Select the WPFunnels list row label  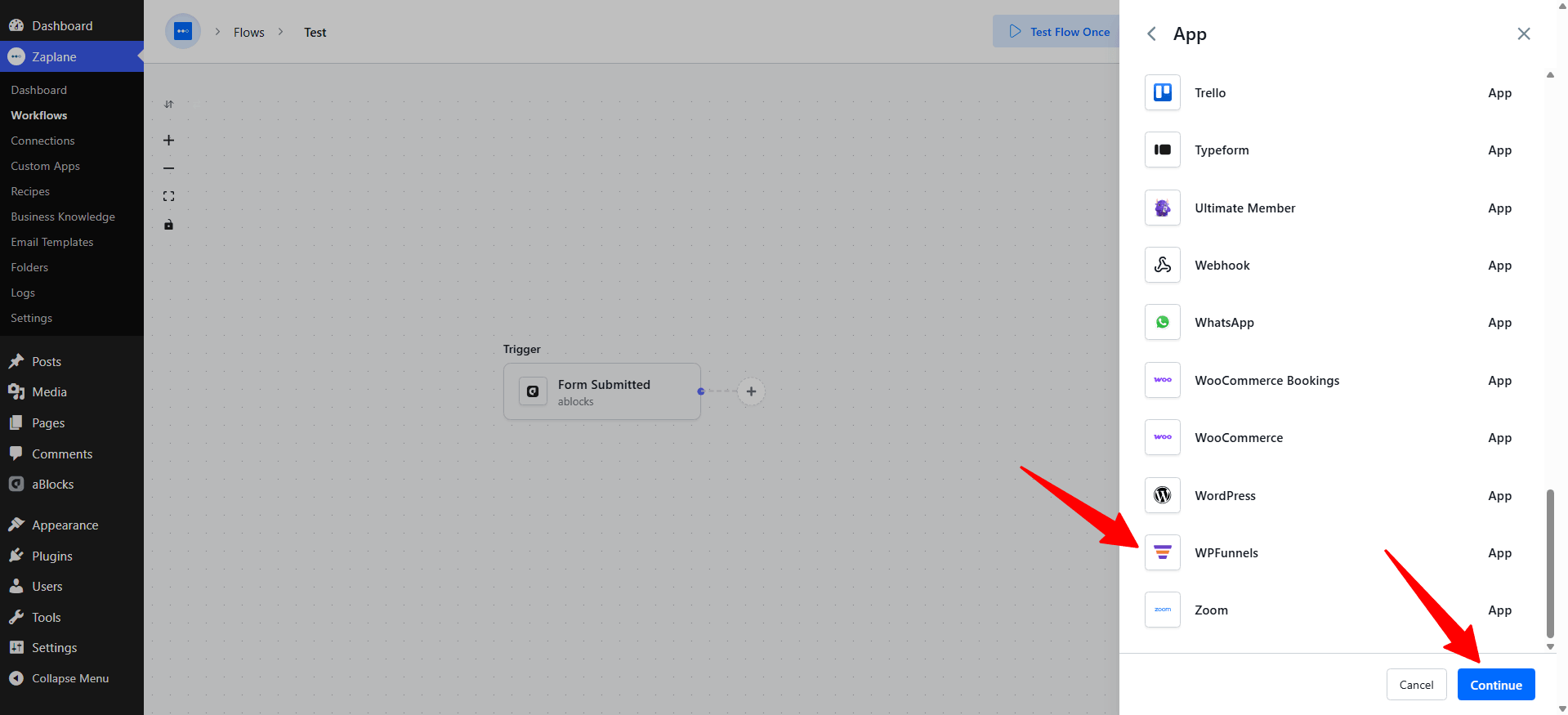(x=1226, y=553)
